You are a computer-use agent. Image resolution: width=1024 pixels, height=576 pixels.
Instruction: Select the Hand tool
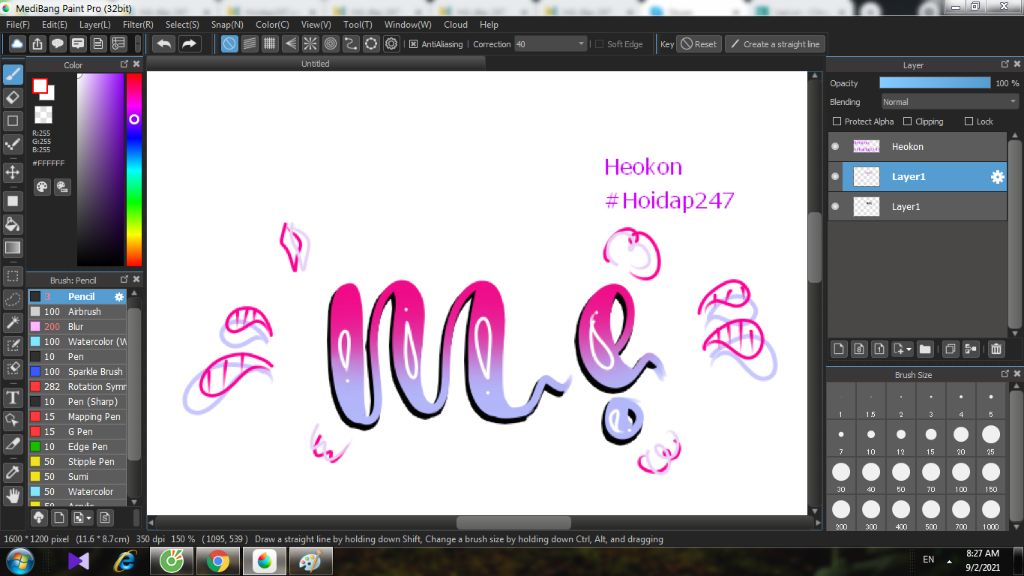(x=12, y=496)
